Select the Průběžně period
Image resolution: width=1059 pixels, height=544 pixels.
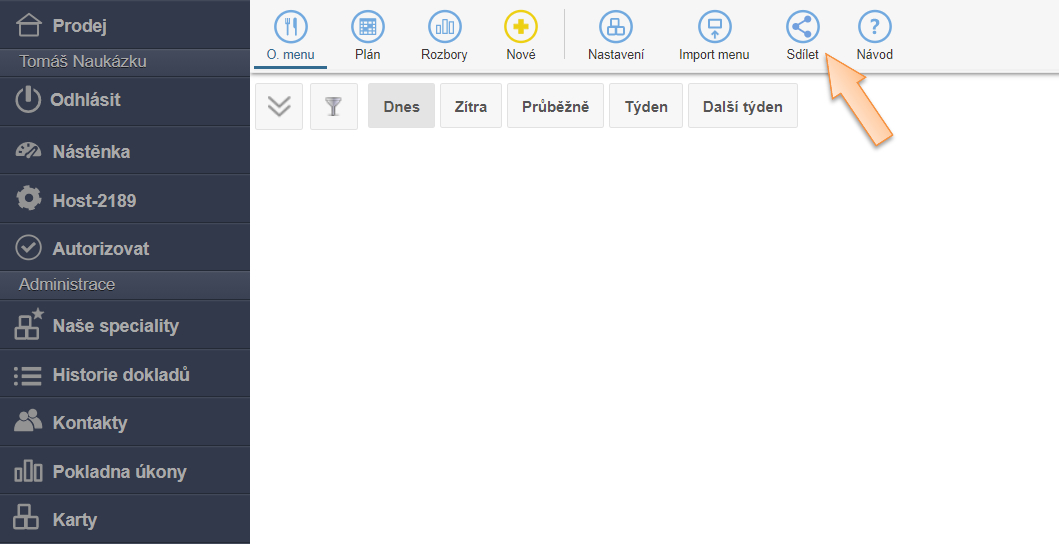coord(555,107)
